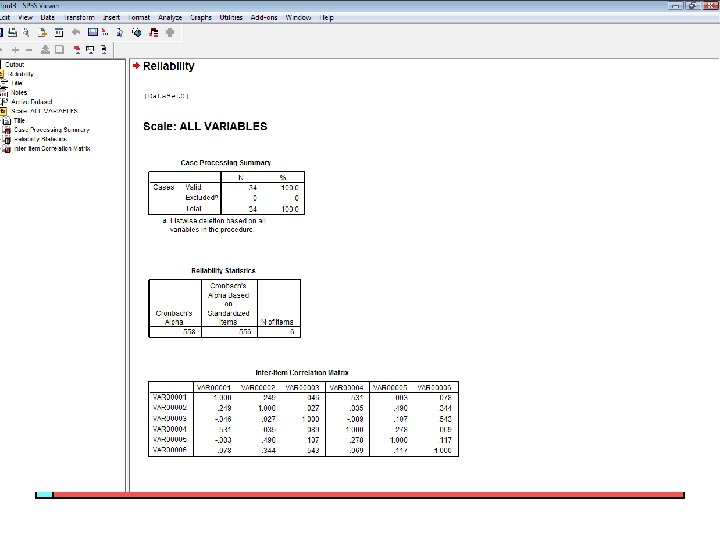The width and height of the screenshot is (720, 540).
Task: Click the Undo arrow icon
Action: pos(76,32)
